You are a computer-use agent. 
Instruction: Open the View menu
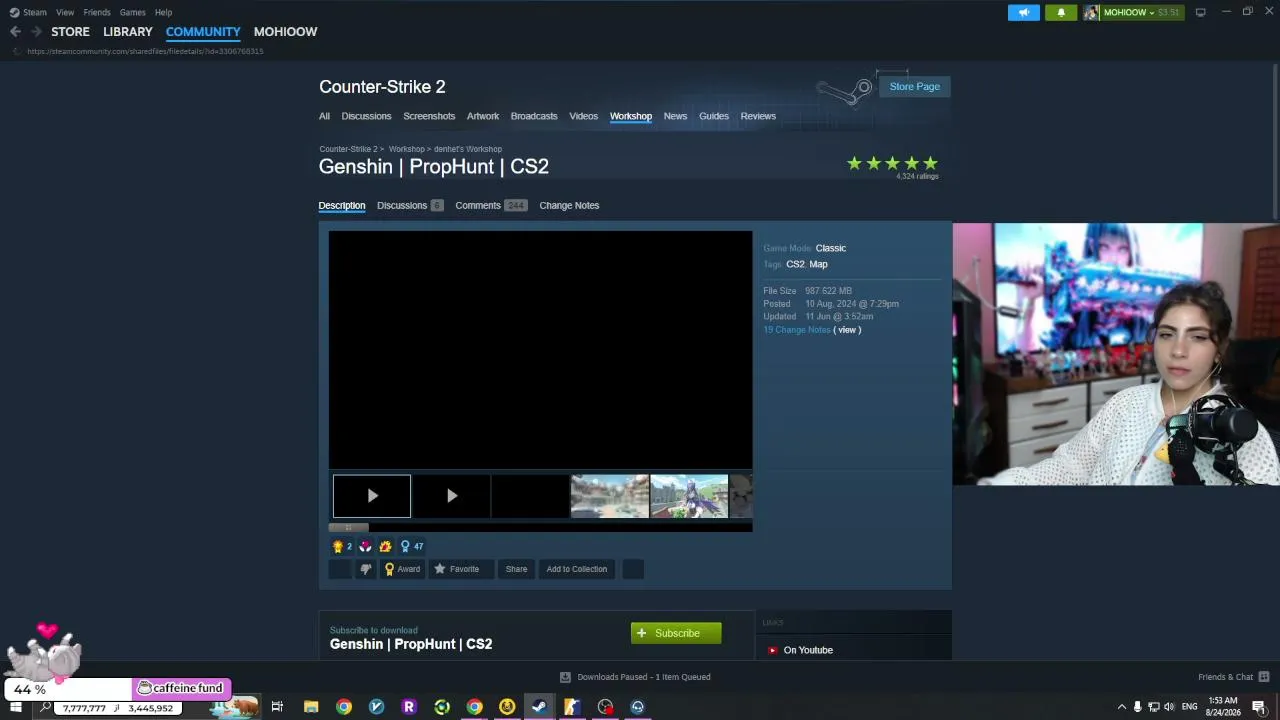pyautogui.click(x=65, y=12)
